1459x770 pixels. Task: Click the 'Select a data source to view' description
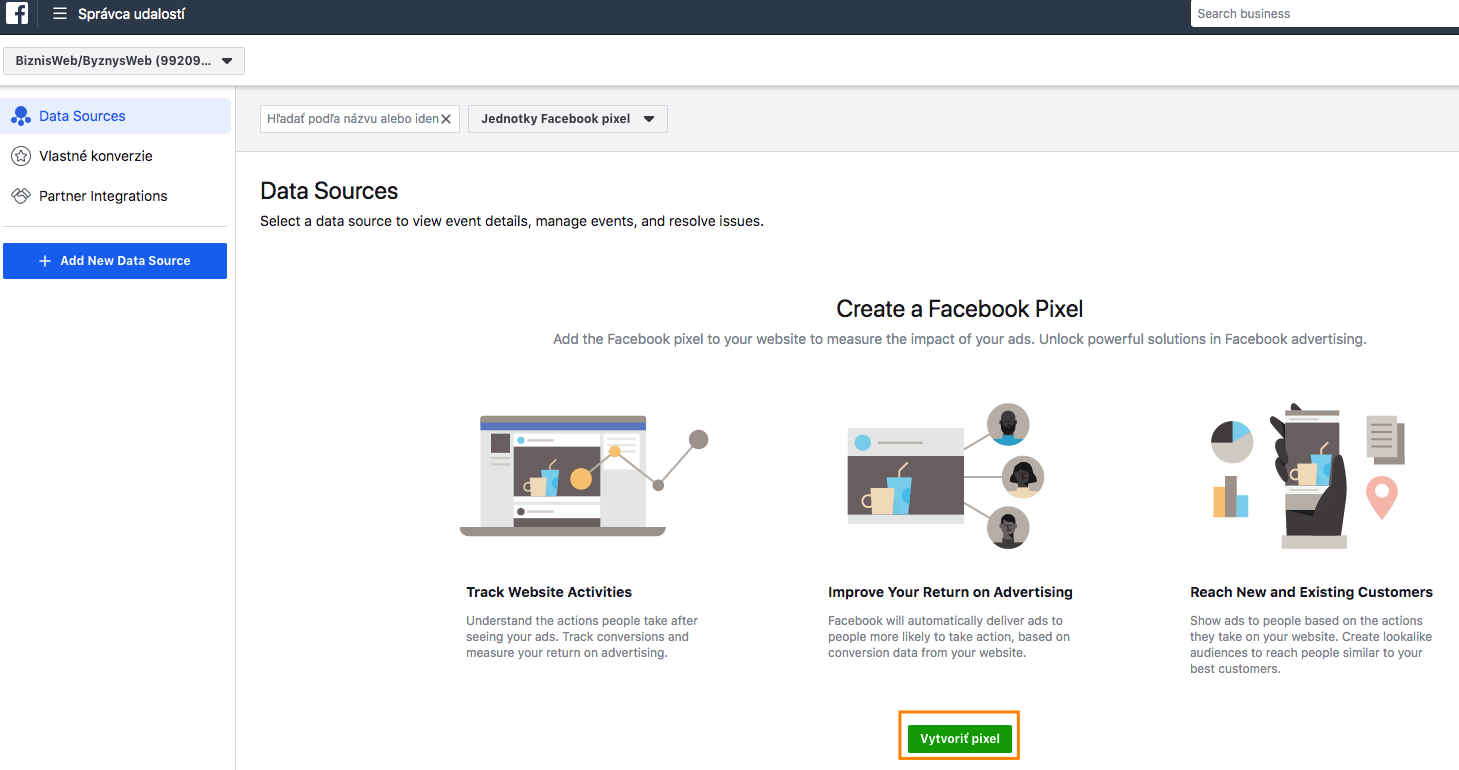(x=512, y=221)
